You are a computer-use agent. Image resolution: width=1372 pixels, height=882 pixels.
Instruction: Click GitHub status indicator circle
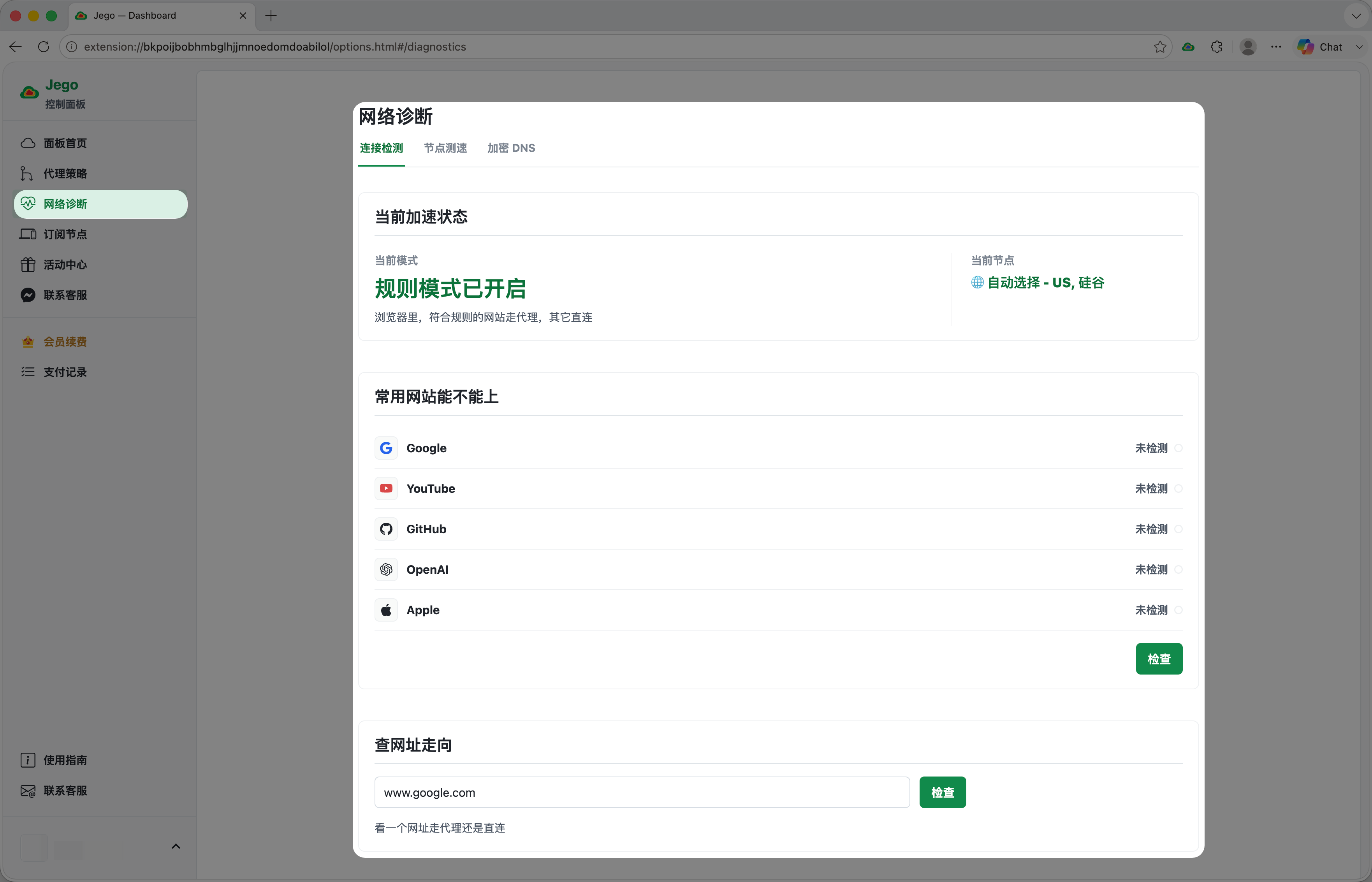click(1179, 529)
